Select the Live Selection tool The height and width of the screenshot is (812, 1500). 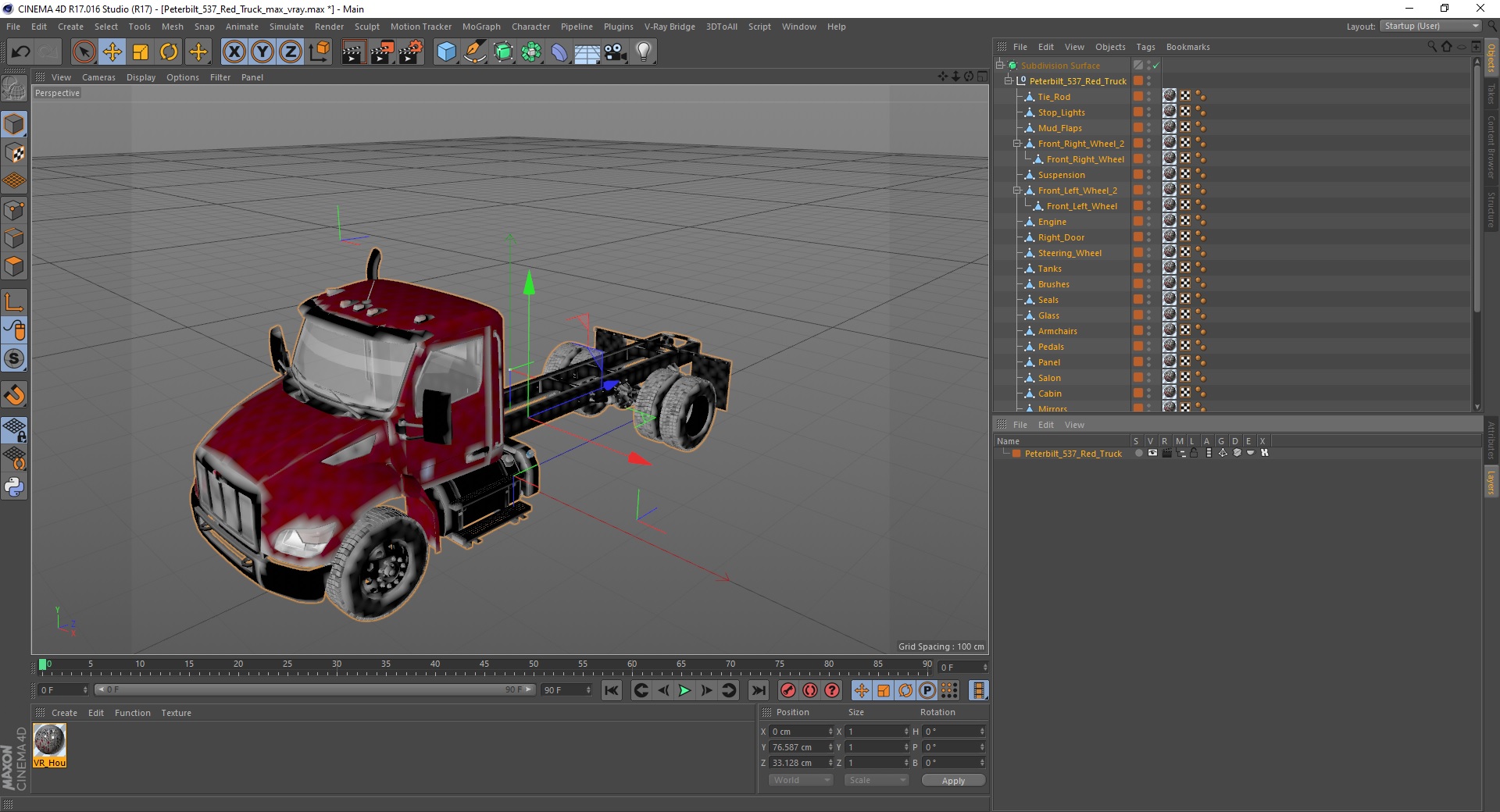(84, 52)
